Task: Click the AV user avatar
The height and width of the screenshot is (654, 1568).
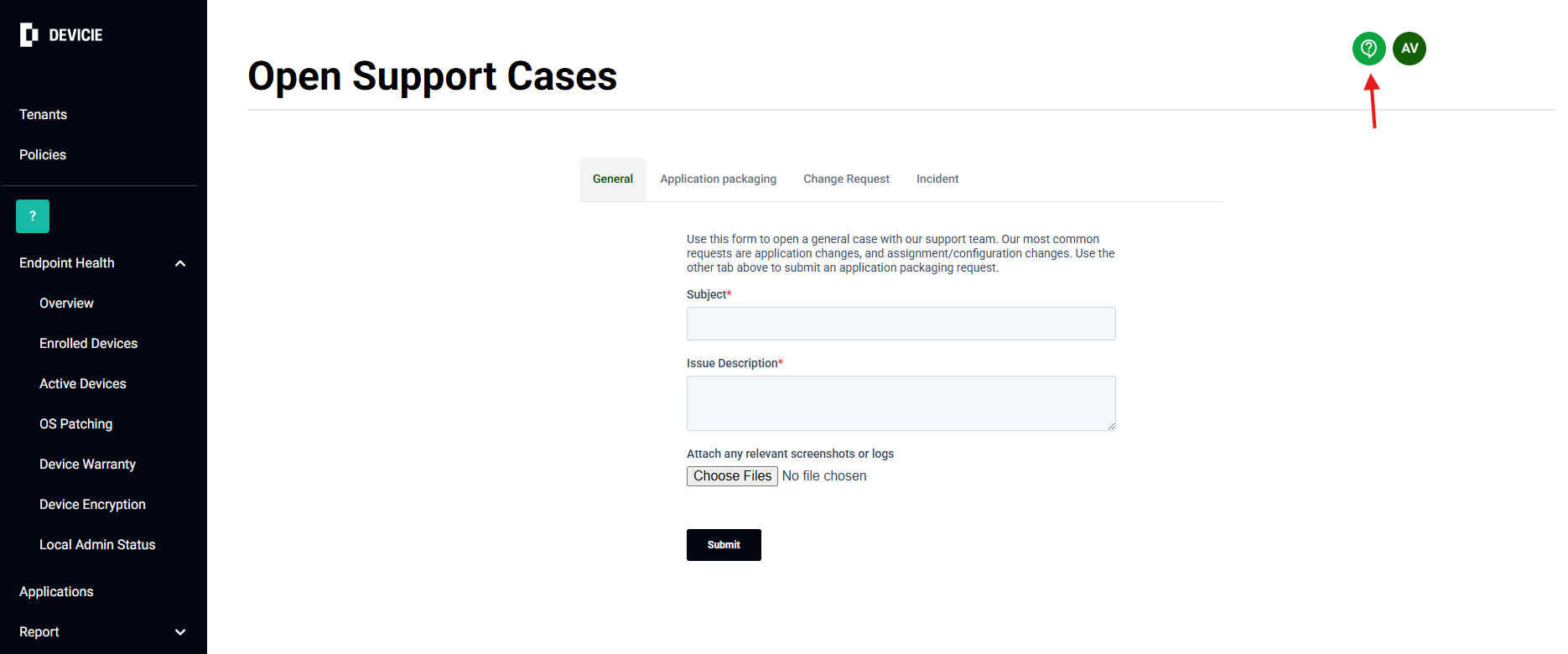Action: tap(1409, 48)
